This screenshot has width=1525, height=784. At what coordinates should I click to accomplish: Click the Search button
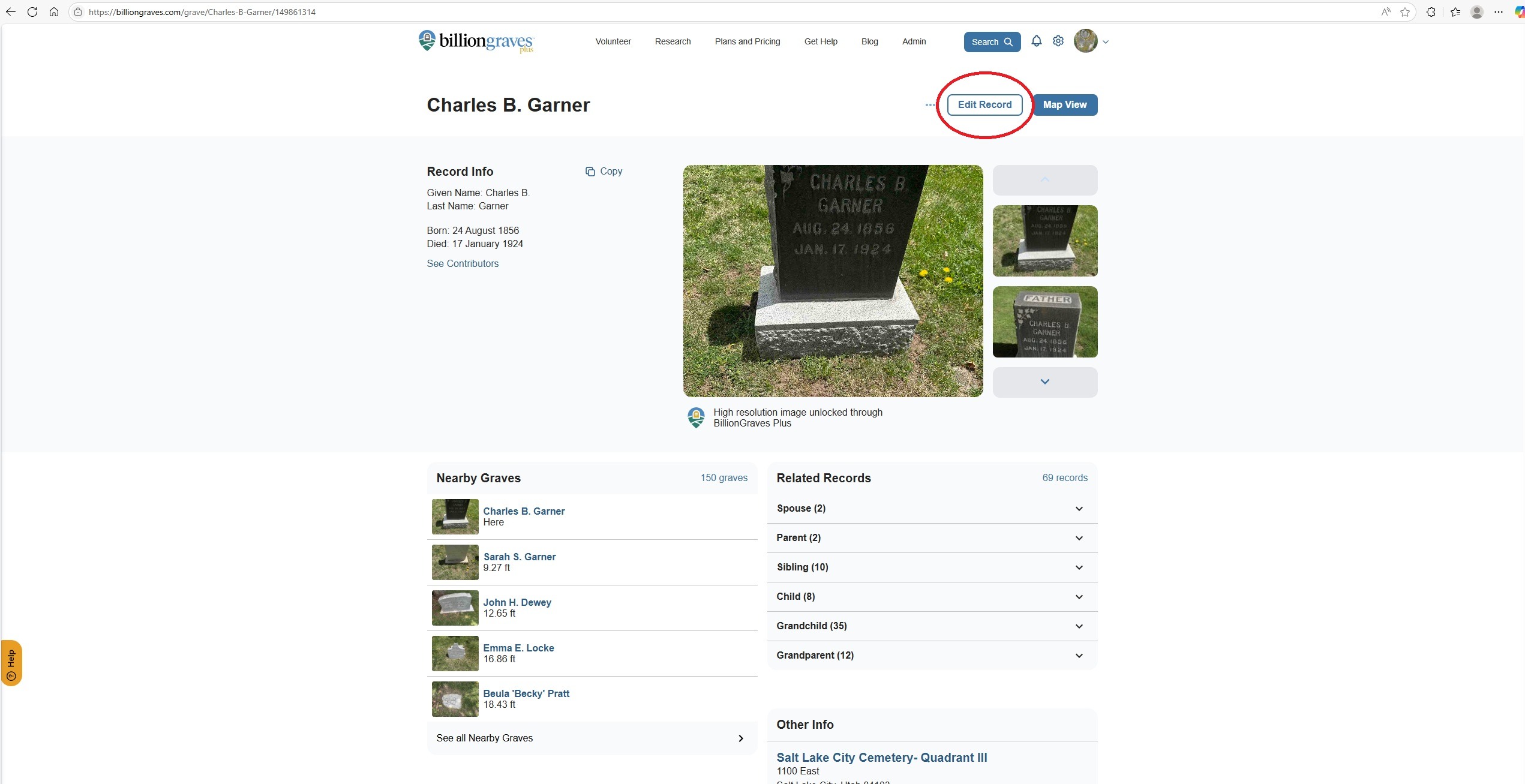[x=992, y=42]
